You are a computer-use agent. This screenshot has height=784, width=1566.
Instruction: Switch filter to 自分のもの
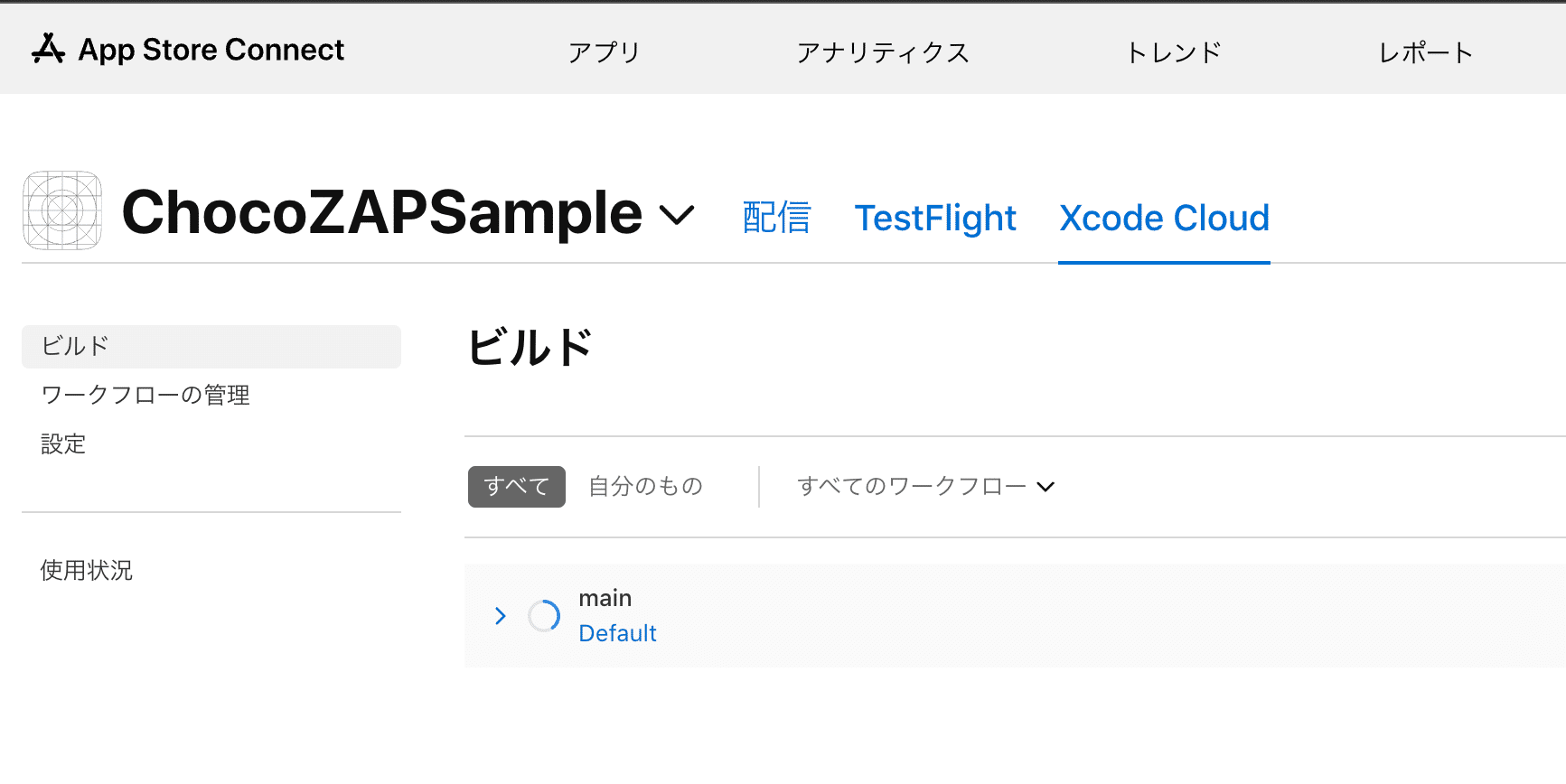coord(645,487)
